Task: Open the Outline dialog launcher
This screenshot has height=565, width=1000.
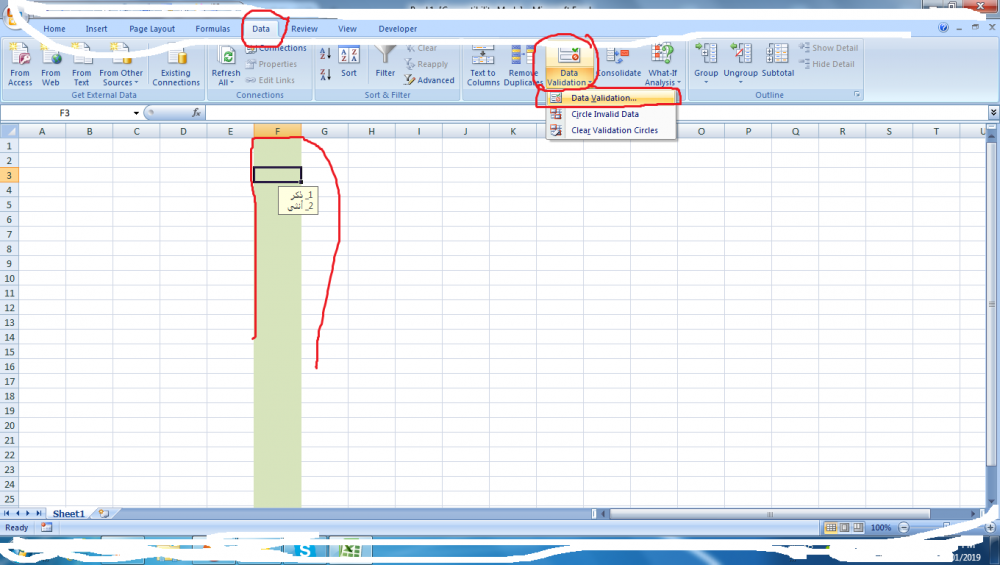Action: [x=857, y=94]
